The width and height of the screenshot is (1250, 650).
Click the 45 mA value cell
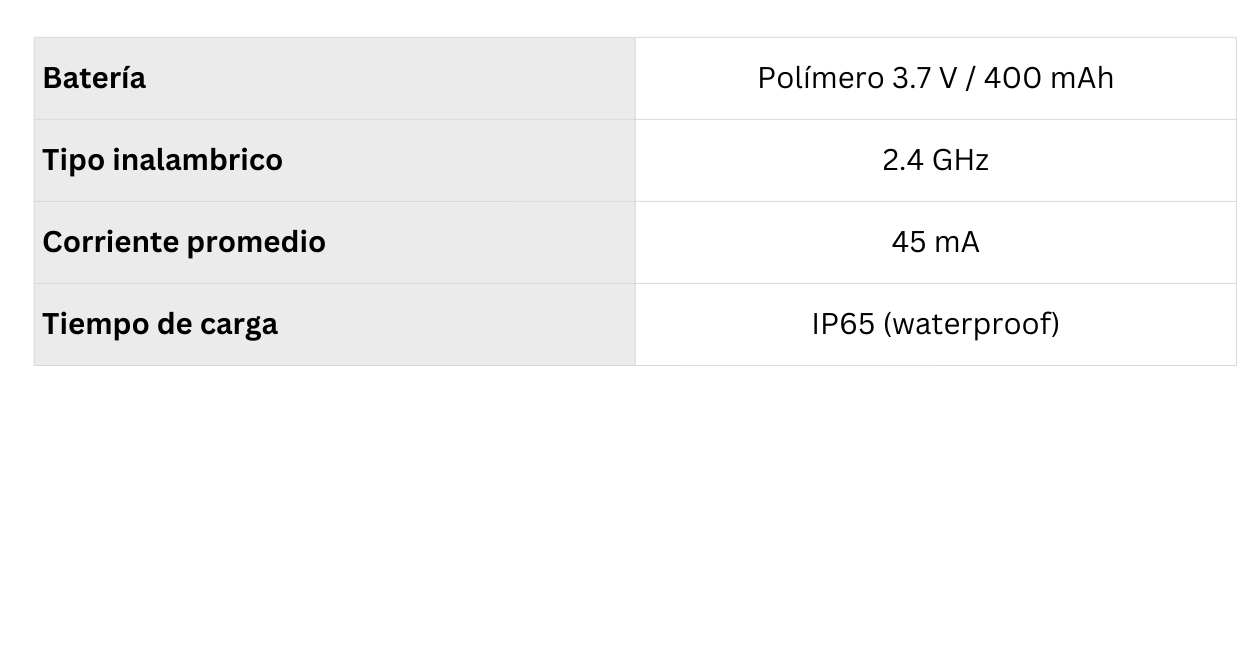click(935, 243)
